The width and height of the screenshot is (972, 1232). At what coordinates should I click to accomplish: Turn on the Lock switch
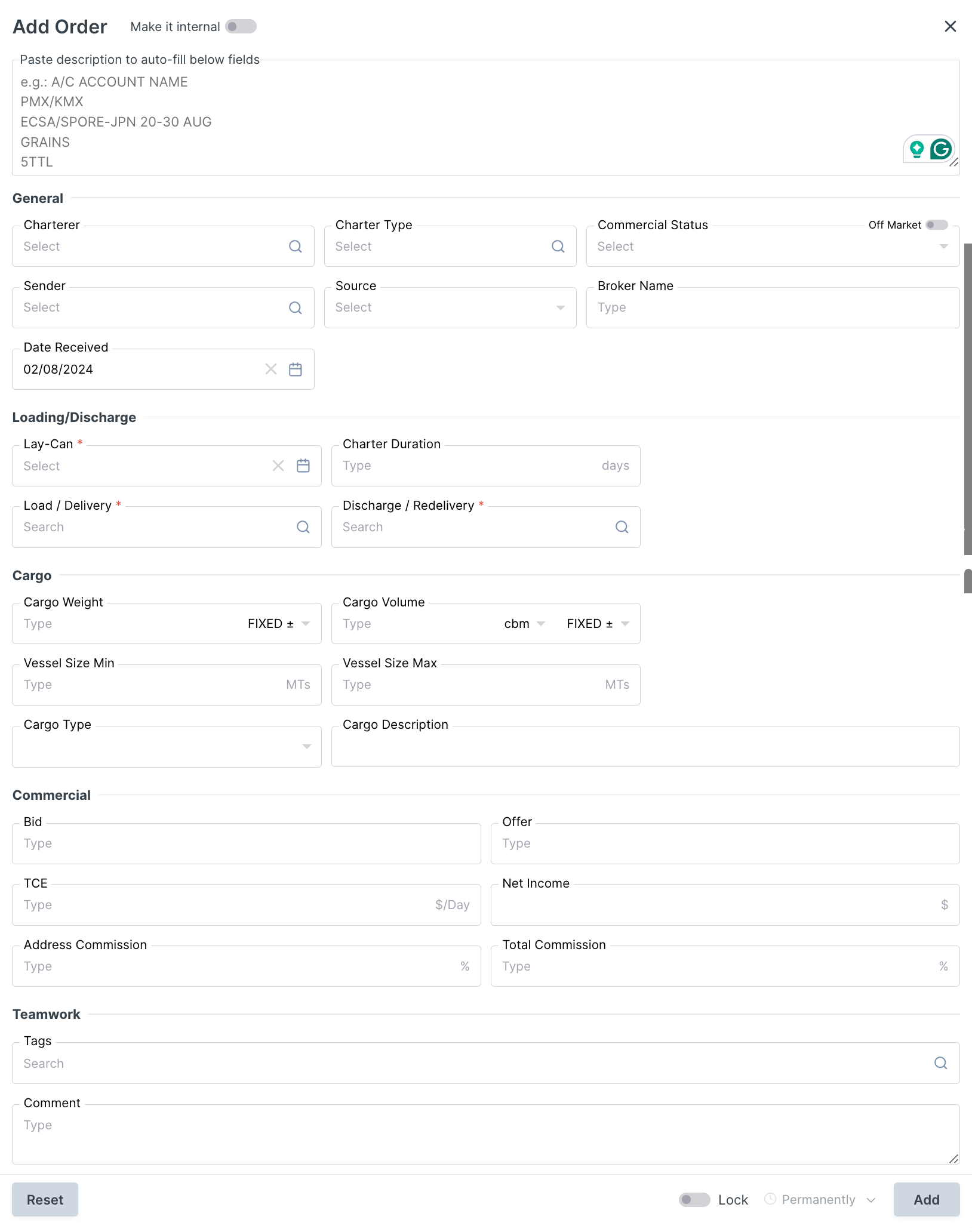[694, 1200]
